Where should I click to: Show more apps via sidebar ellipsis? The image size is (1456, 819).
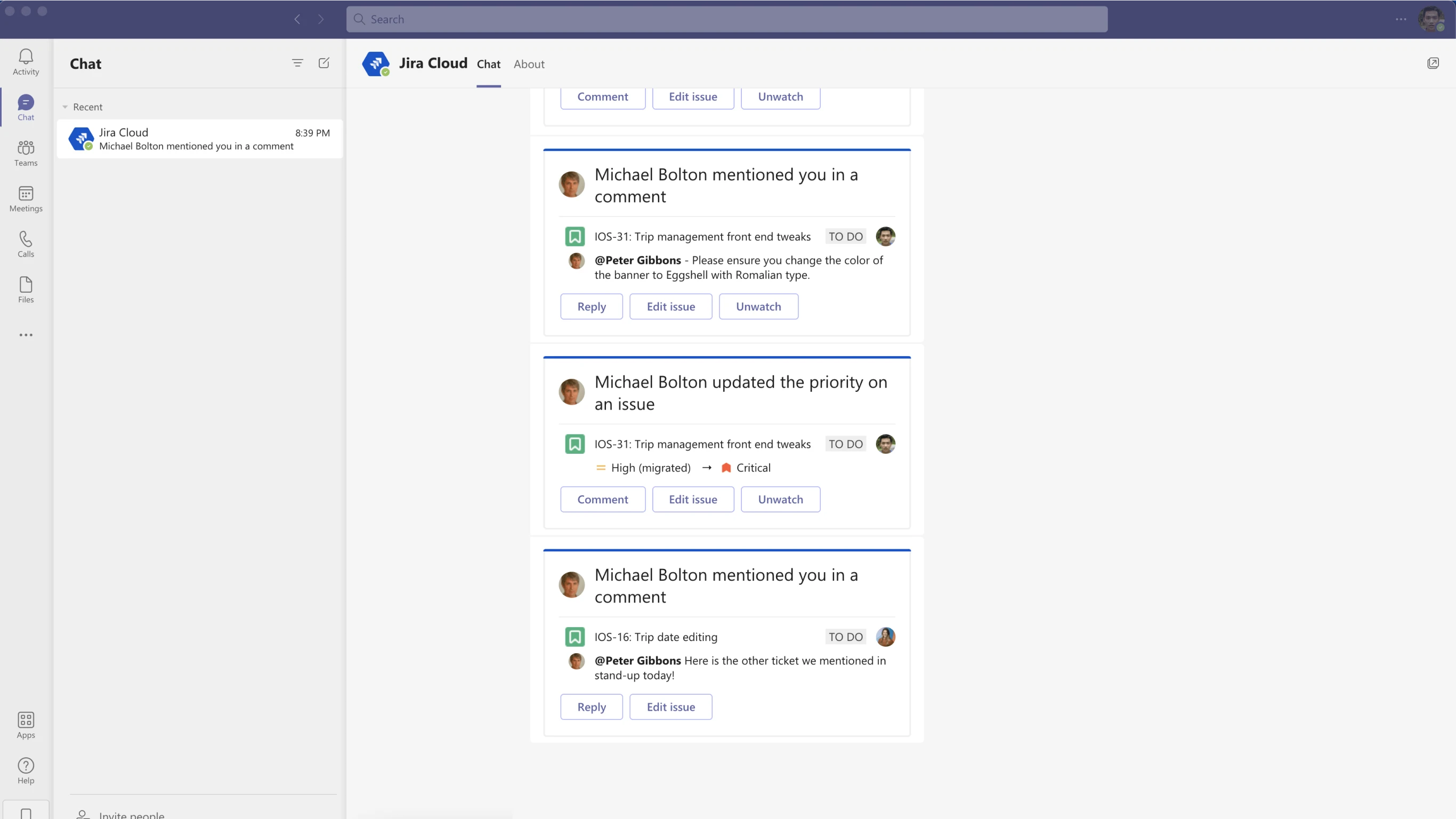click(x=26, y=335)
